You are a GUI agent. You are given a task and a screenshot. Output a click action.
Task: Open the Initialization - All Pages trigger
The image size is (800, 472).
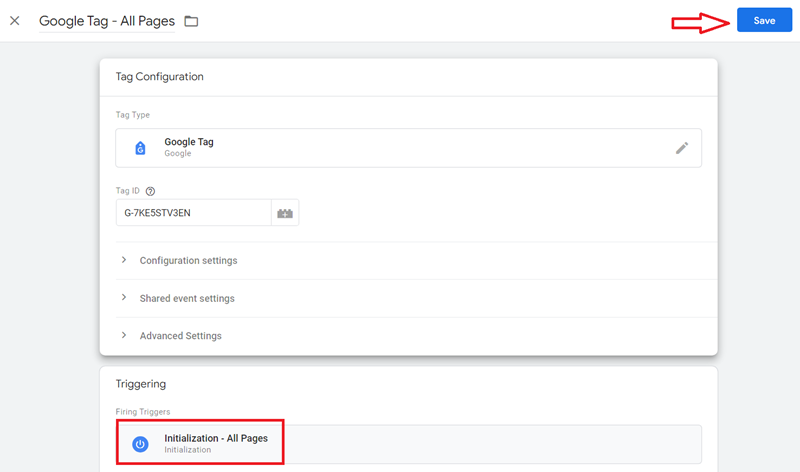216,439
